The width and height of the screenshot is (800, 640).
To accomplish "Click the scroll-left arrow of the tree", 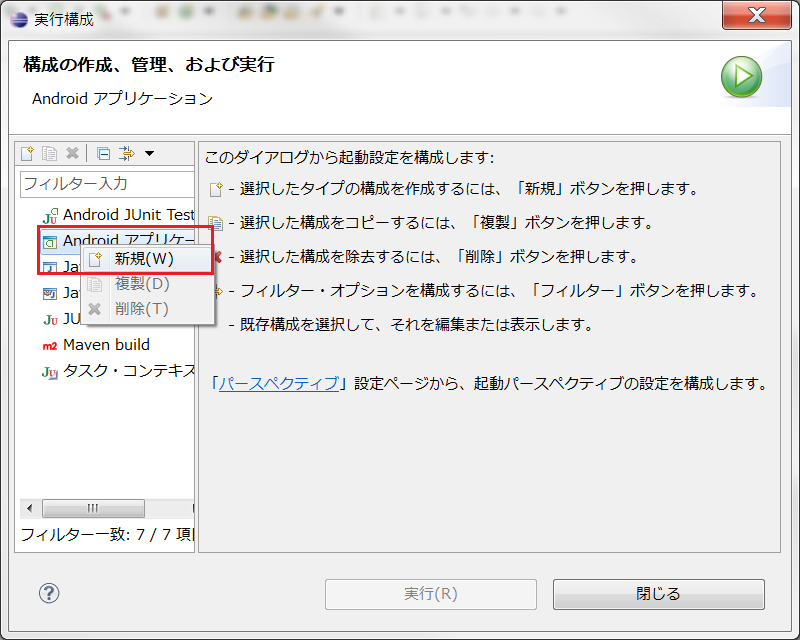I will tap(30, 508).
